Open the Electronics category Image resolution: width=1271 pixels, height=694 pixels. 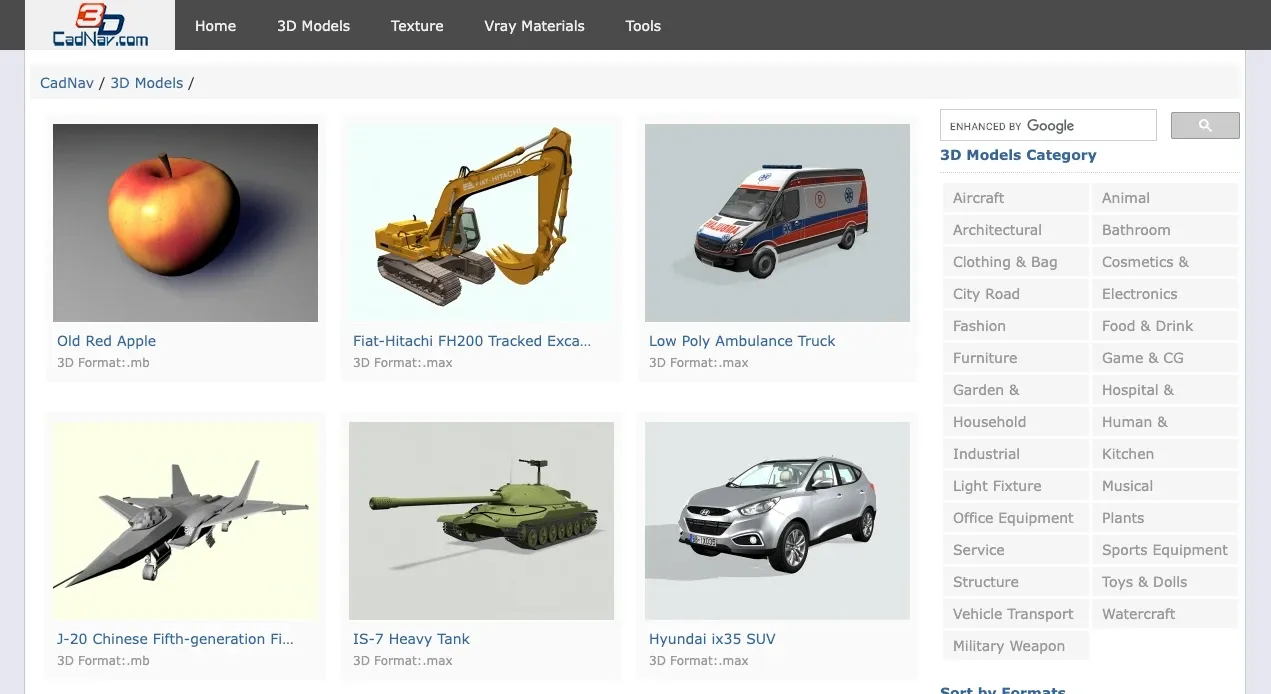pyautogui.click(x=1164, y=294)
